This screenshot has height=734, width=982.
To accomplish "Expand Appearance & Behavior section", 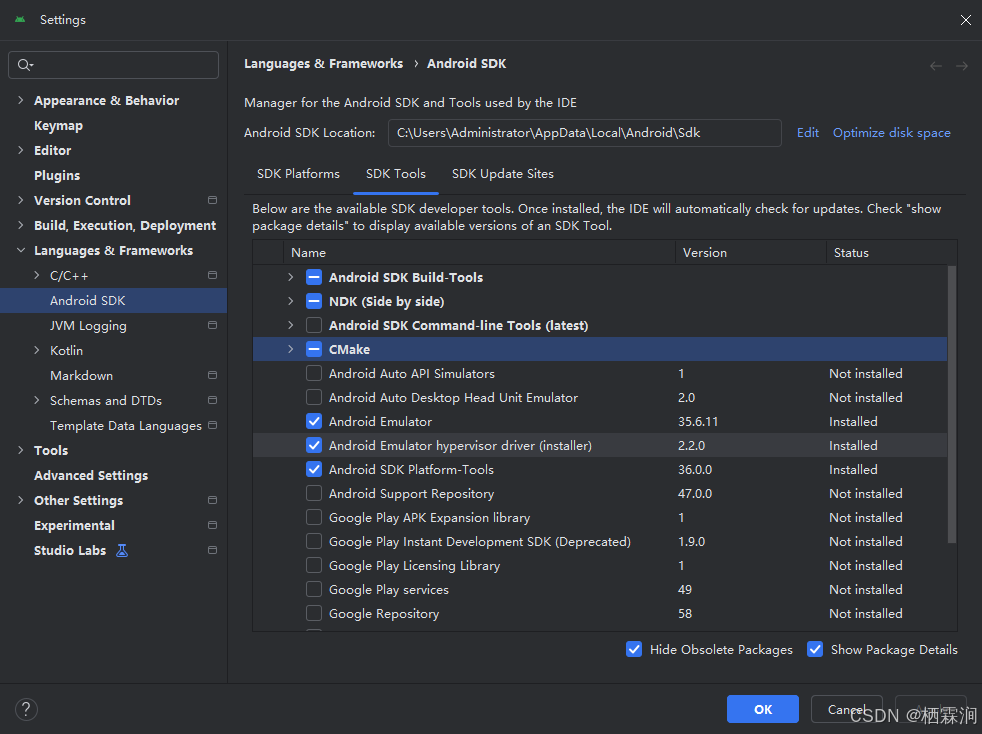I will (x=21, y=100).
